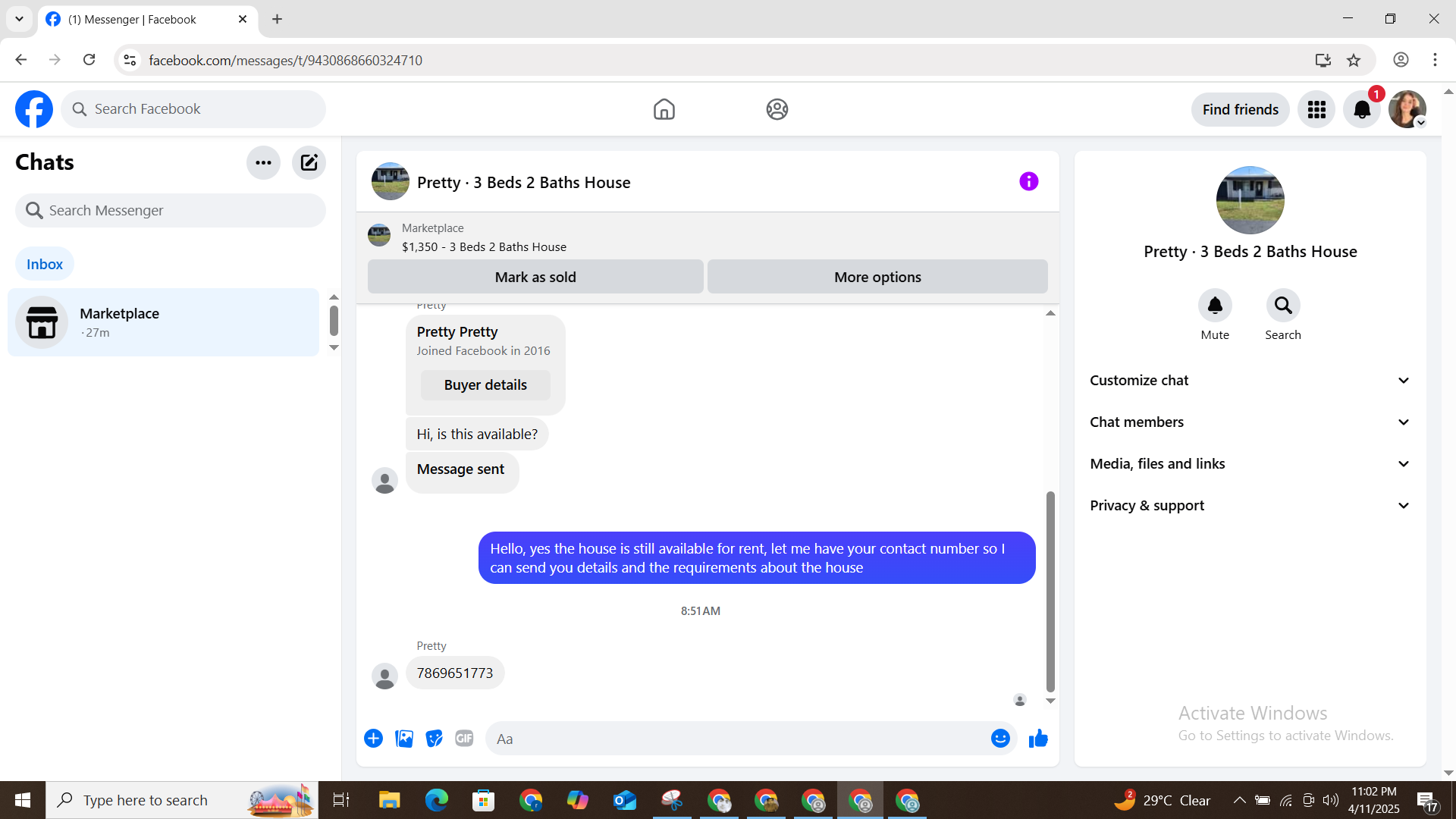Switch to Messenger | Facebook browser tab
Screen dimensions: 1456x819
coord(148,19)
